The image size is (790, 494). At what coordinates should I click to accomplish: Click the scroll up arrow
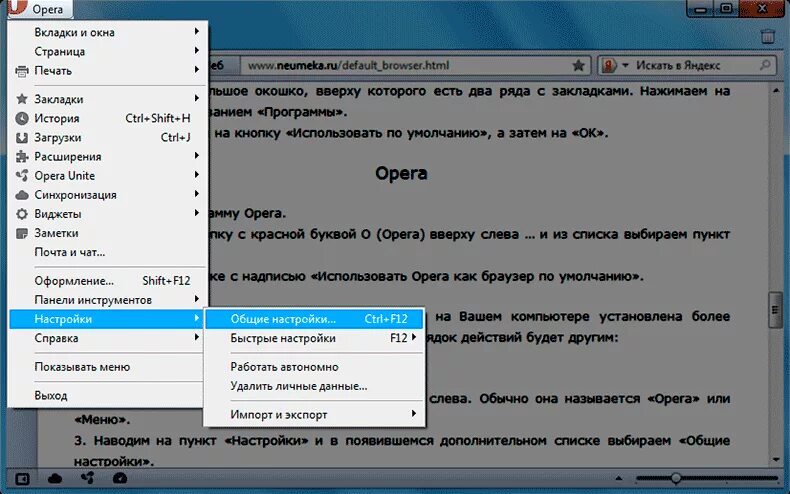click(775, 91)
